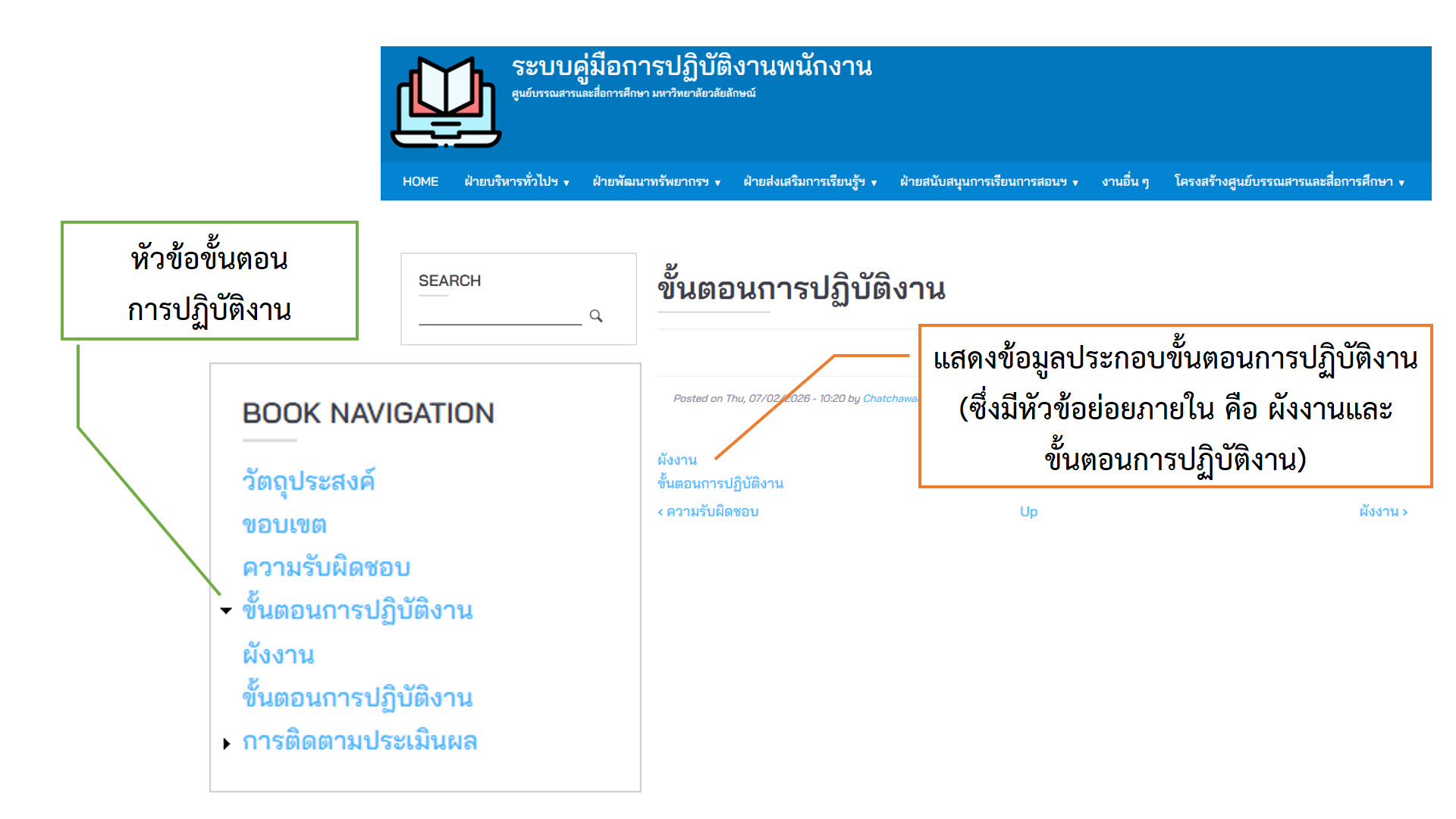Click the site title ระบบคู่มือการปฏิบัติงานพนักงาน

coord(692,67)
